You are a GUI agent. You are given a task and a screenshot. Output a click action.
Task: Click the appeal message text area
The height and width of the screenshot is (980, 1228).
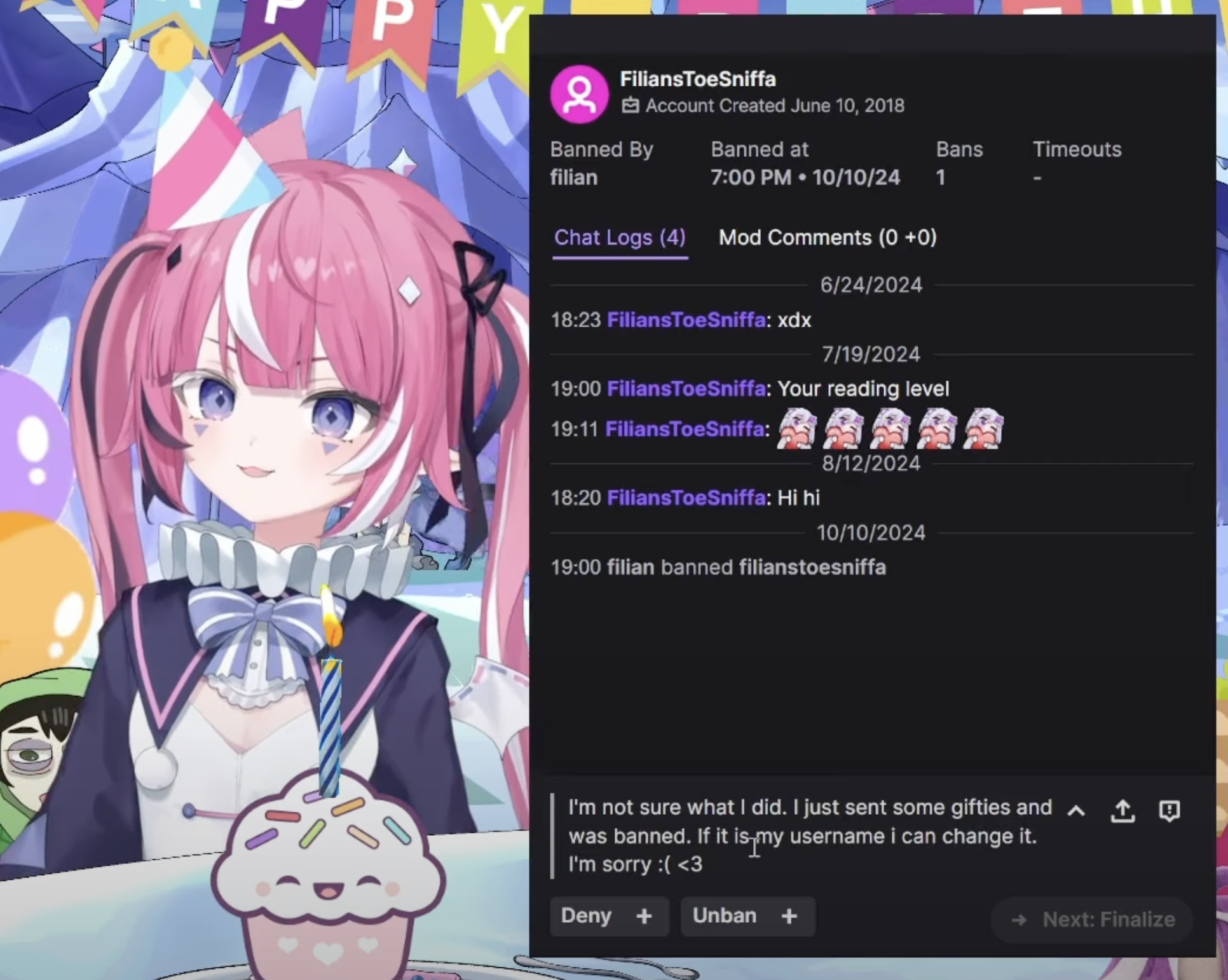click(810, 836)
